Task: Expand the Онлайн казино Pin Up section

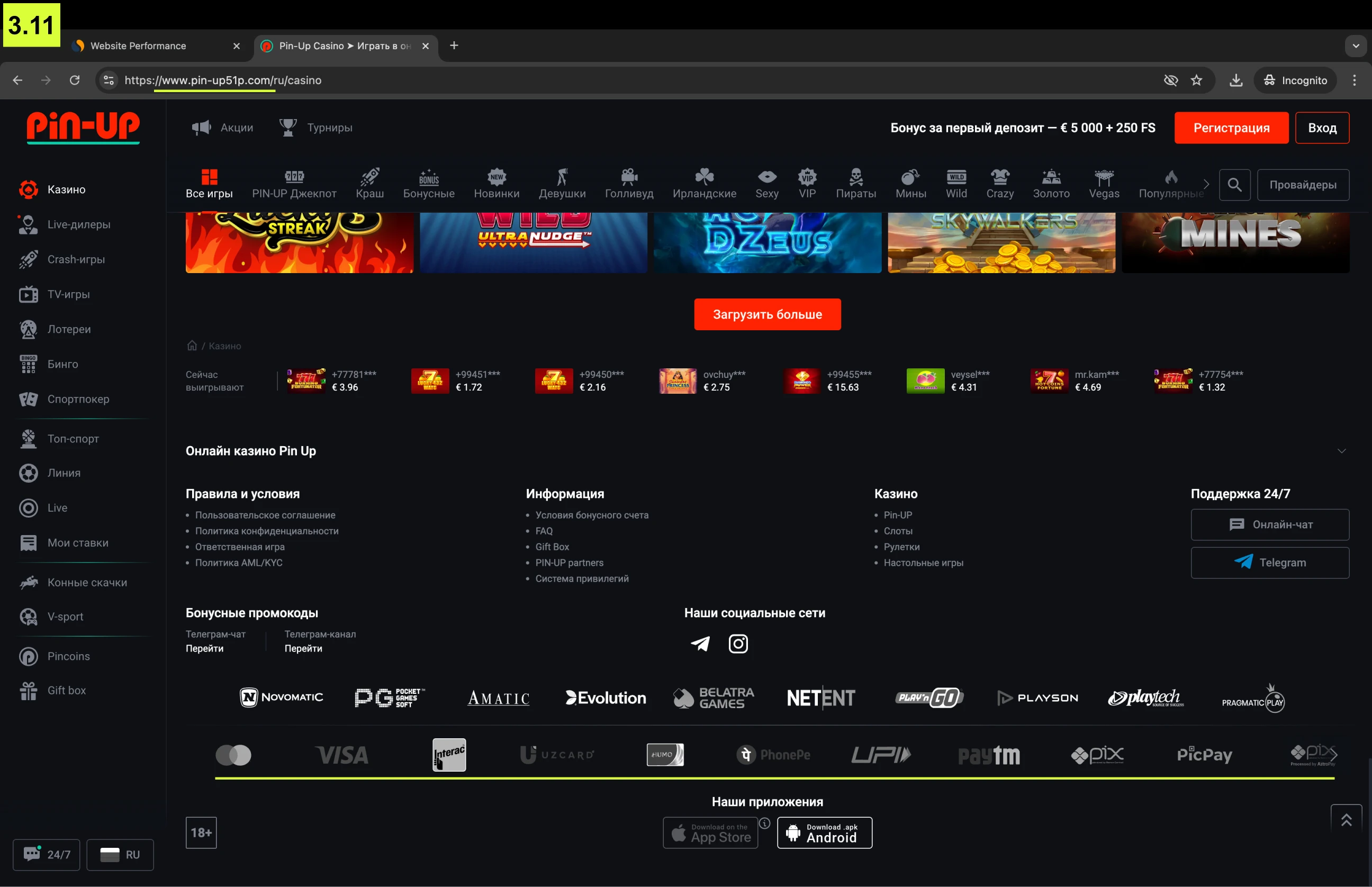Action: [x=1341, y=451]
